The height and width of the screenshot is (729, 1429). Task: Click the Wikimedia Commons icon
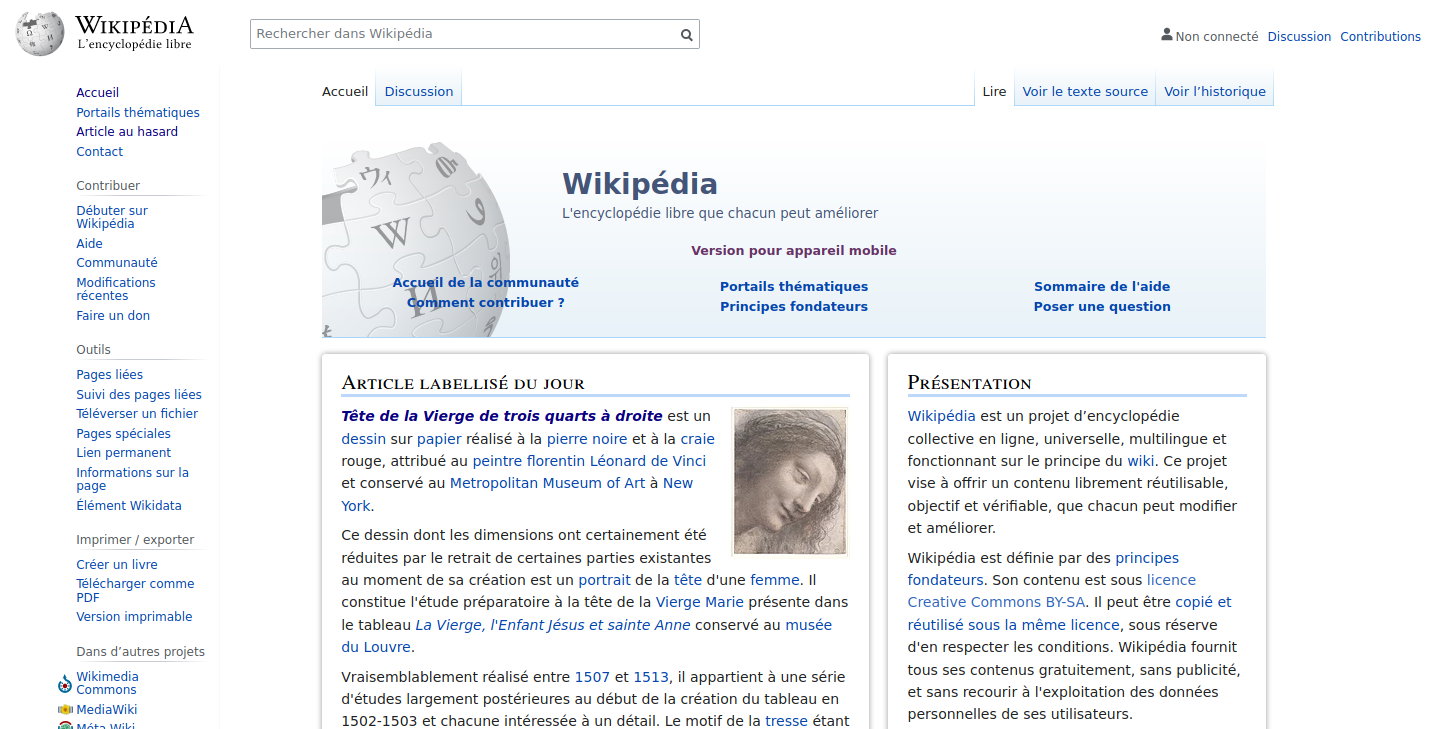pos(65,685)
